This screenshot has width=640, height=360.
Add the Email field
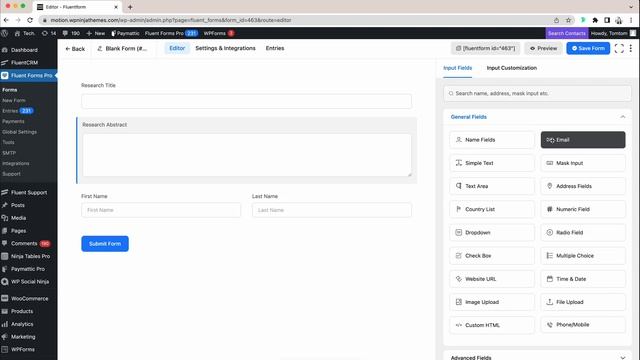[583, 140]
